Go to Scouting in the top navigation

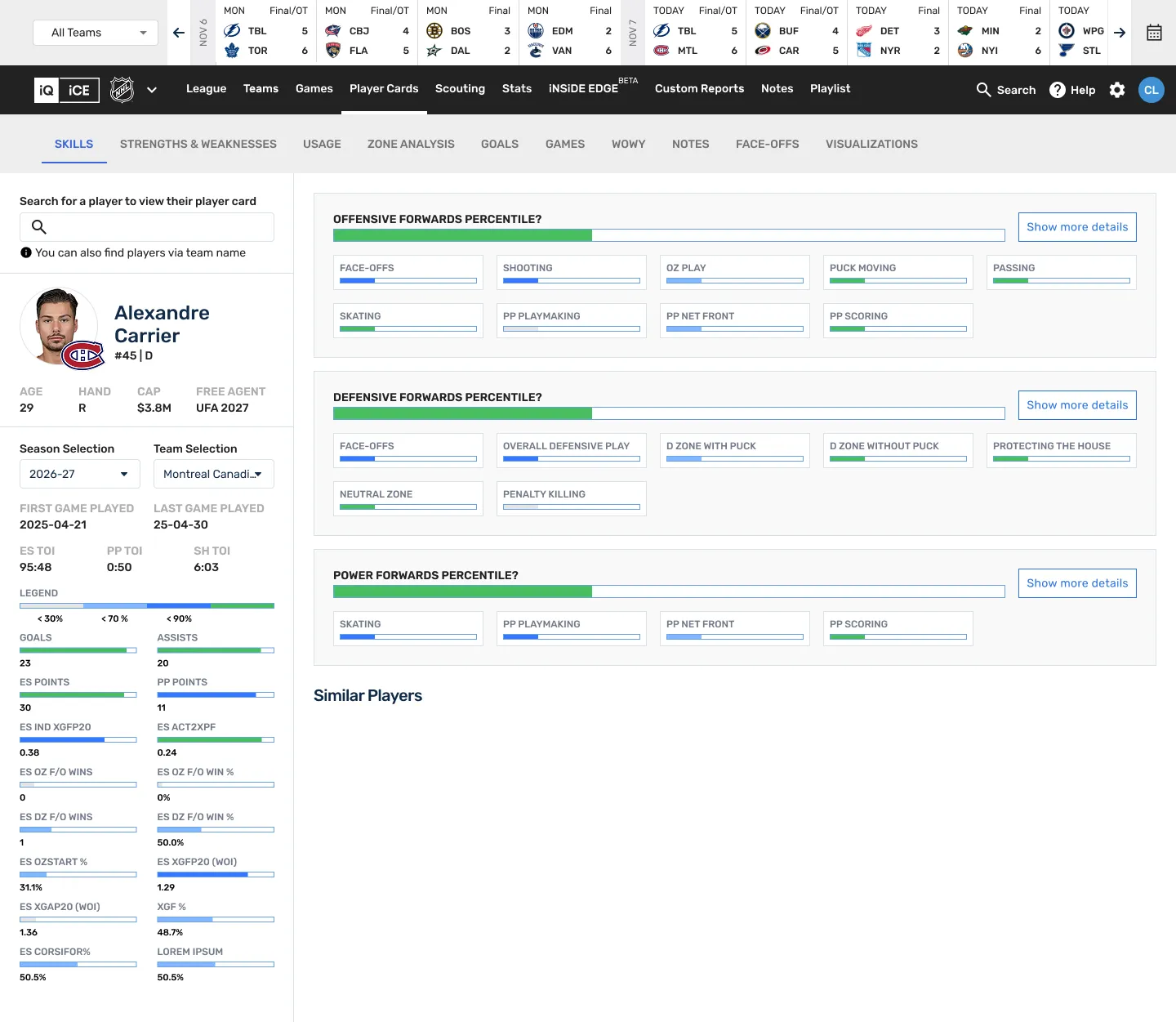click(460, 89)
